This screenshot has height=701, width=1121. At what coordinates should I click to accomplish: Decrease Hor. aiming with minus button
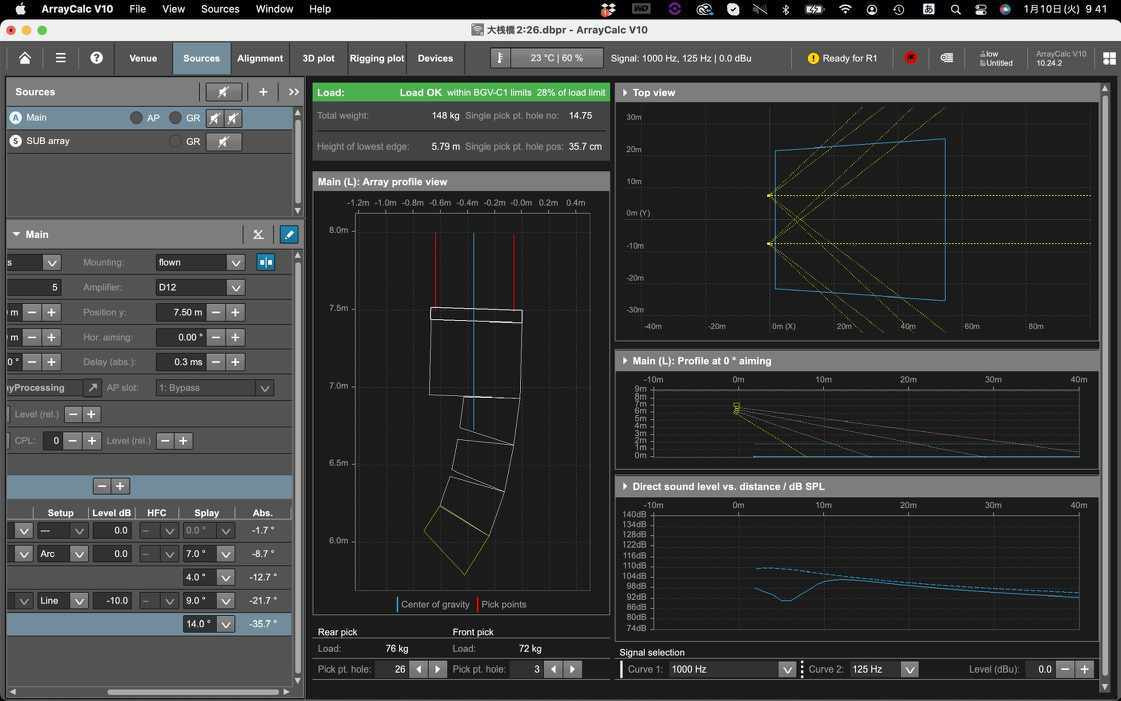216,337
